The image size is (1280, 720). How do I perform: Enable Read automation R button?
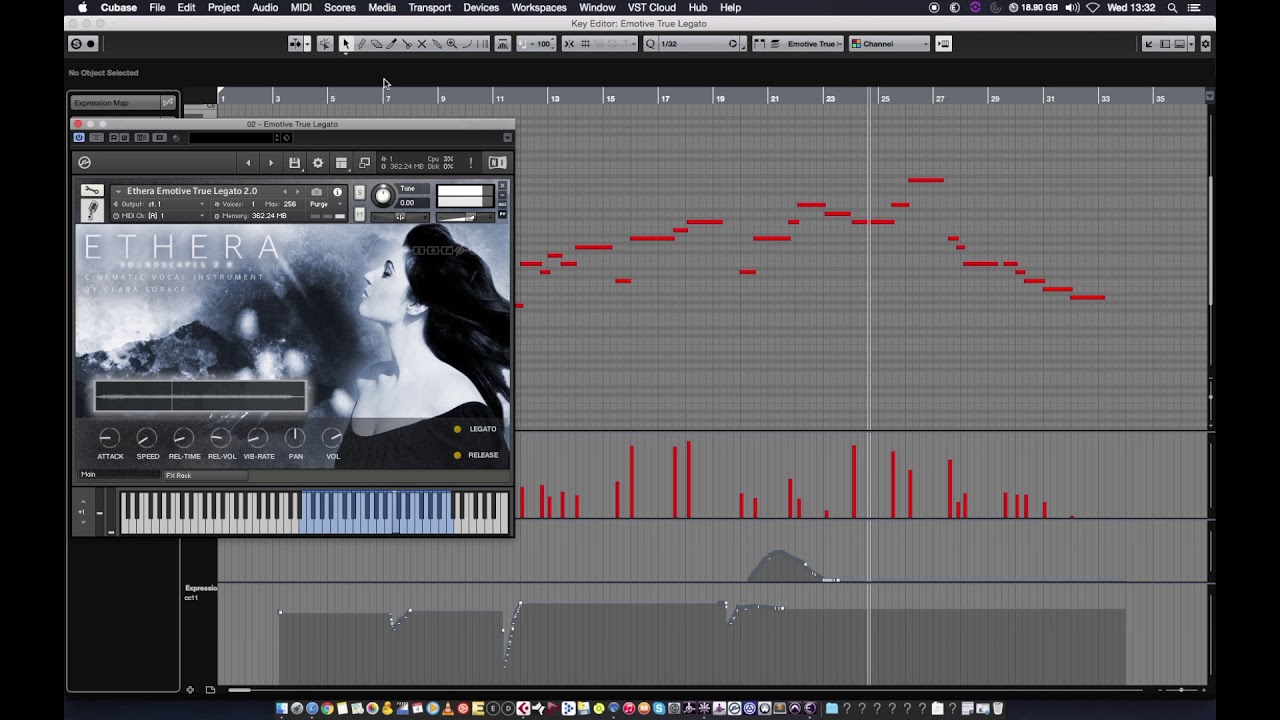pyautogui.click(x=114, y=137)
